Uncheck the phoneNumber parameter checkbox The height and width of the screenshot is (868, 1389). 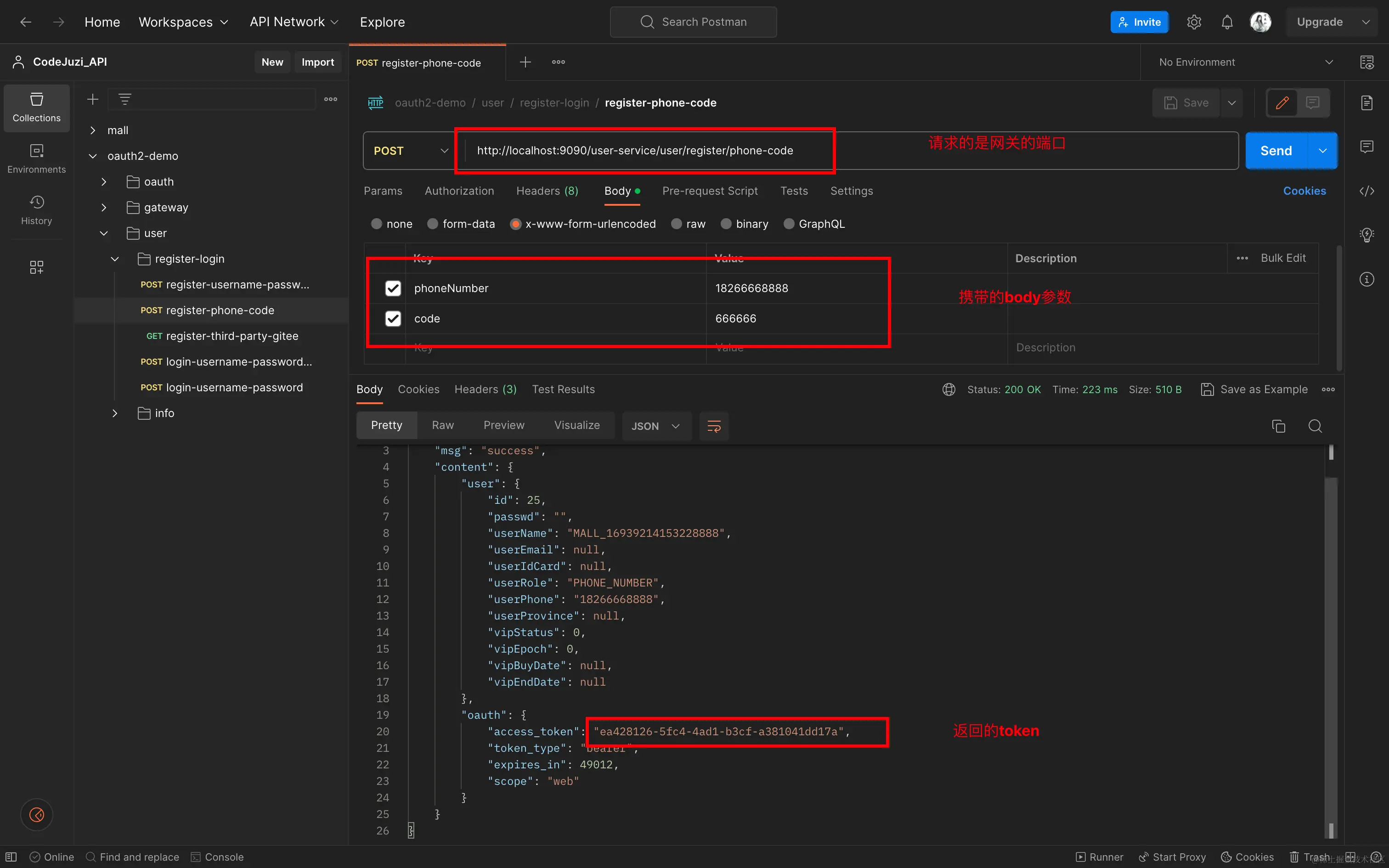point(393,288)
